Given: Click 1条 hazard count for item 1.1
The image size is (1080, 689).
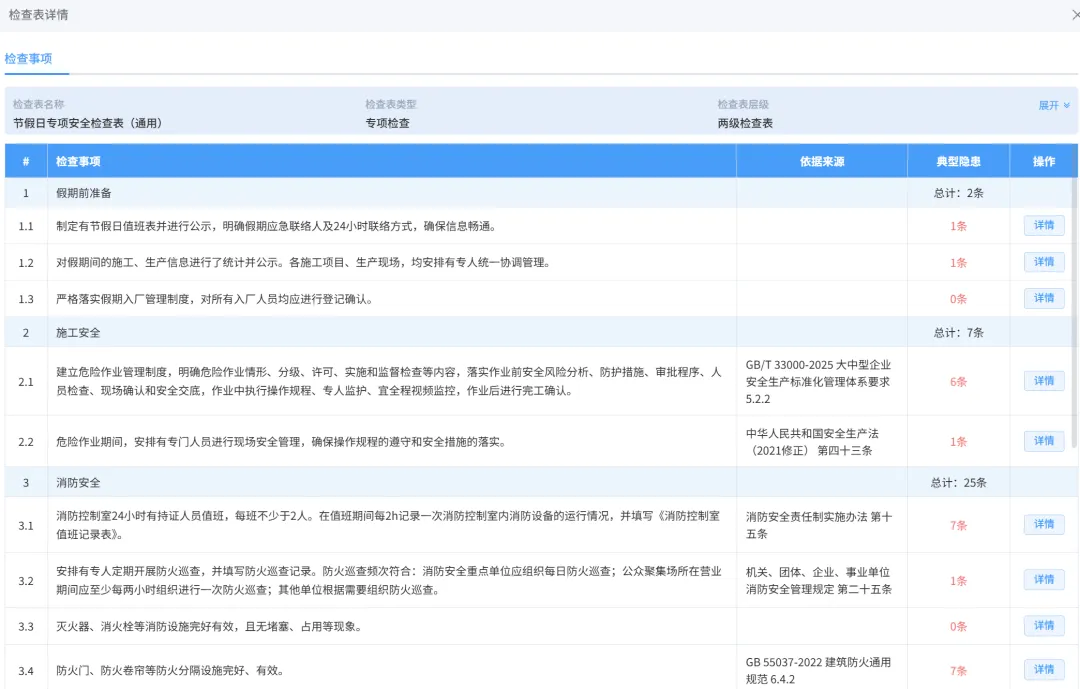Looking at the screenshot, I should (x=958, y=226).
